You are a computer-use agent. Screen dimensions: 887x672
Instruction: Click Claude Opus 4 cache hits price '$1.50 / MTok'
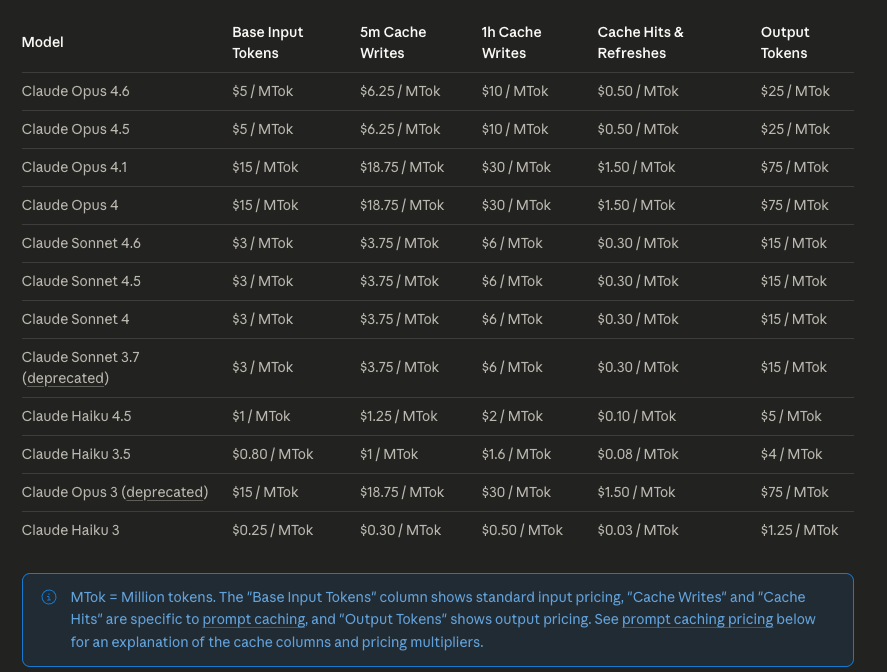[636, 205]
